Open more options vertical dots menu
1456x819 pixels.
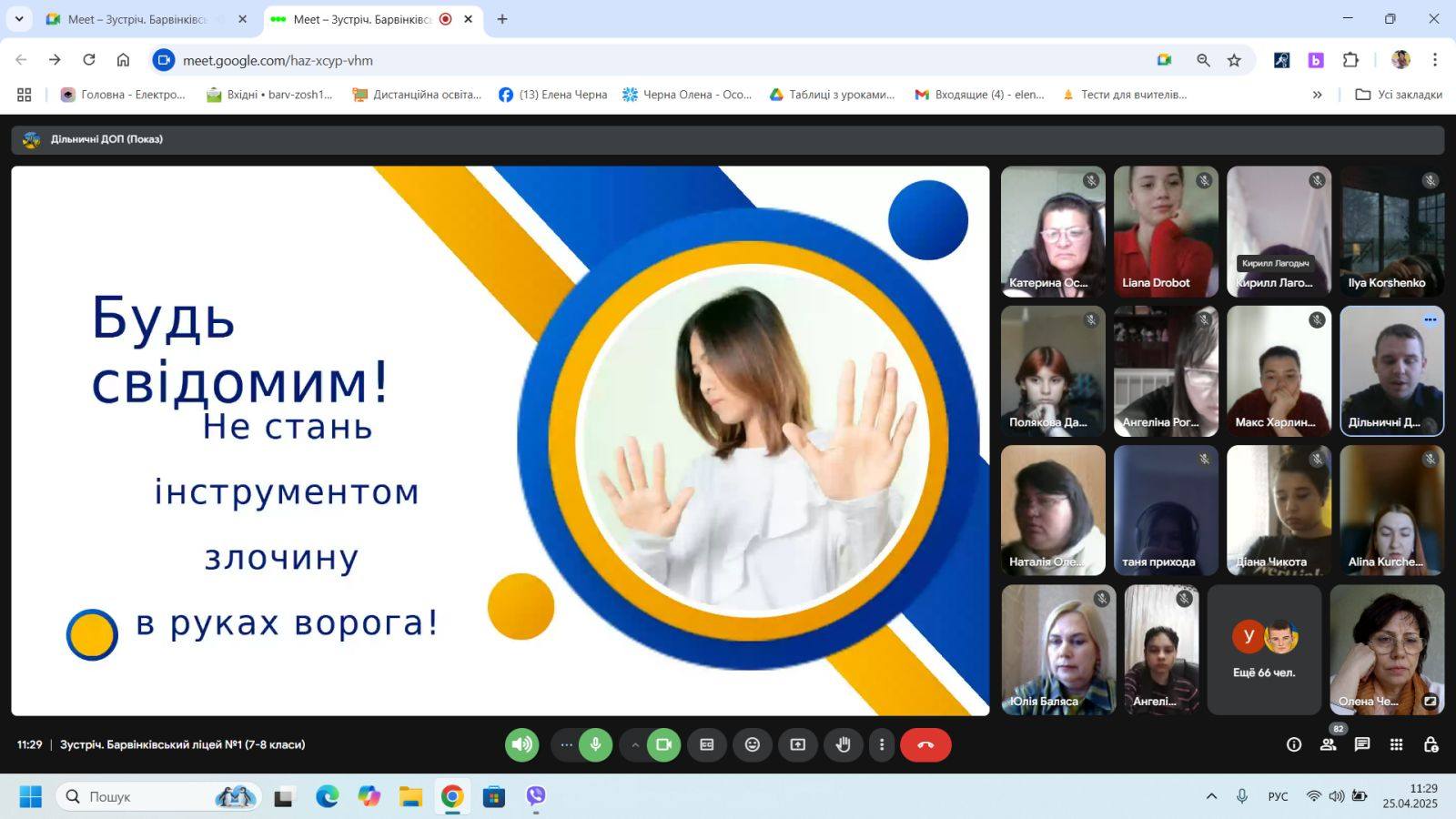[881, 744]
